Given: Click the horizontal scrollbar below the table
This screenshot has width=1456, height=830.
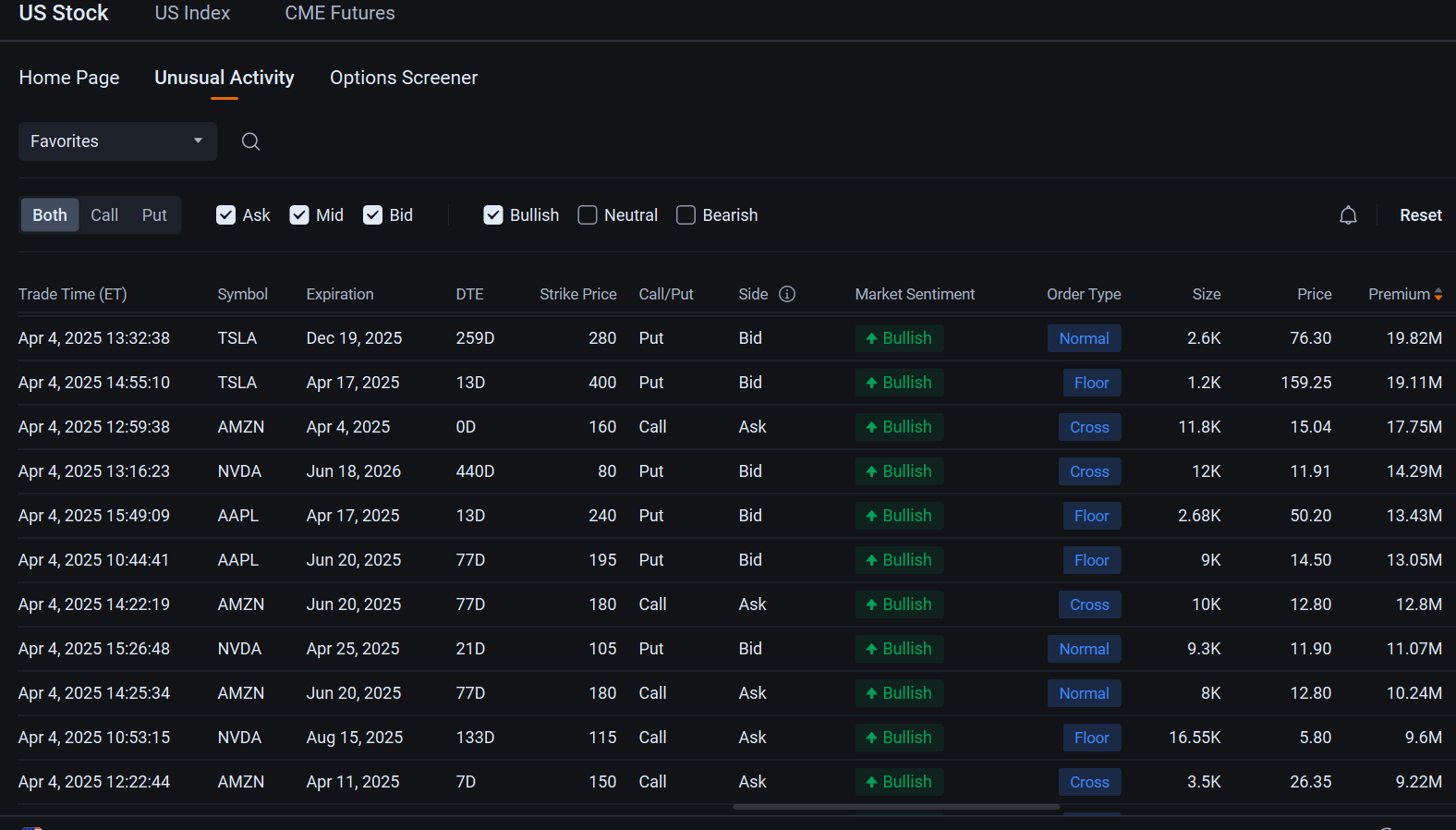Looking at the screenshot, I should tap(896, 807).
